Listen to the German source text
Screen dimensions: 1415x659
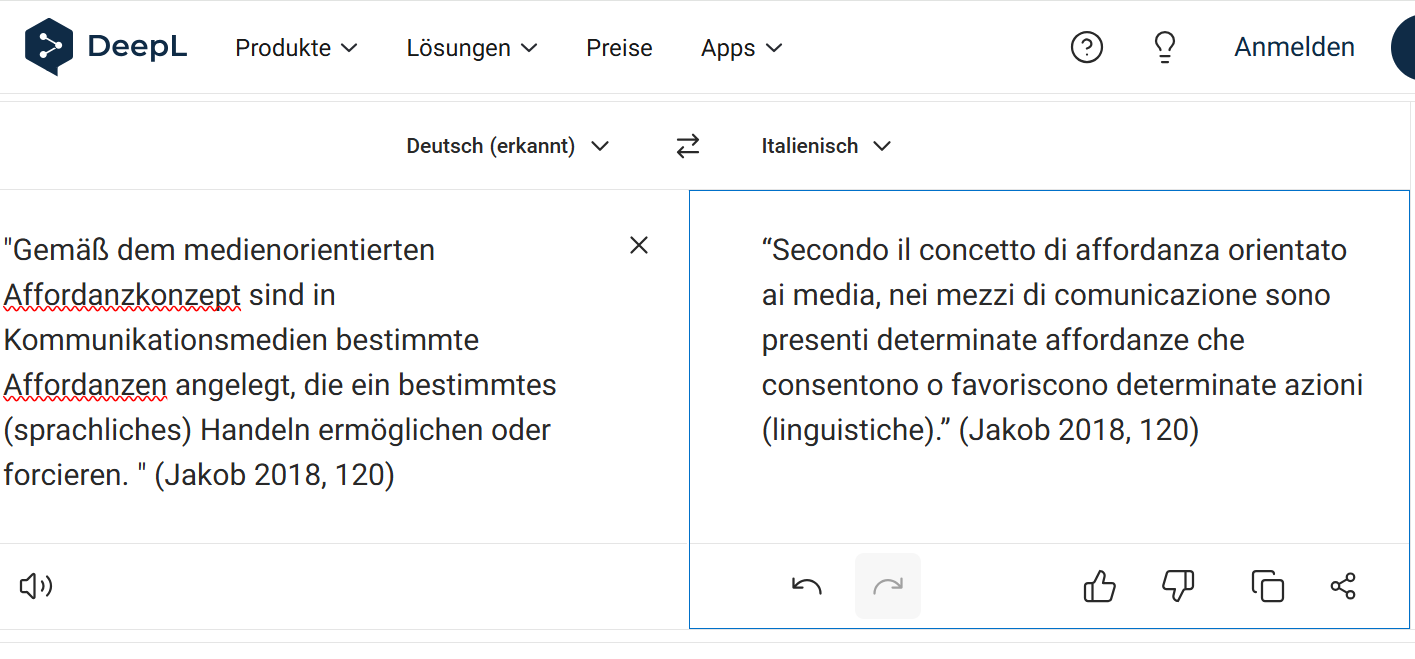click(x=36, y=586)
